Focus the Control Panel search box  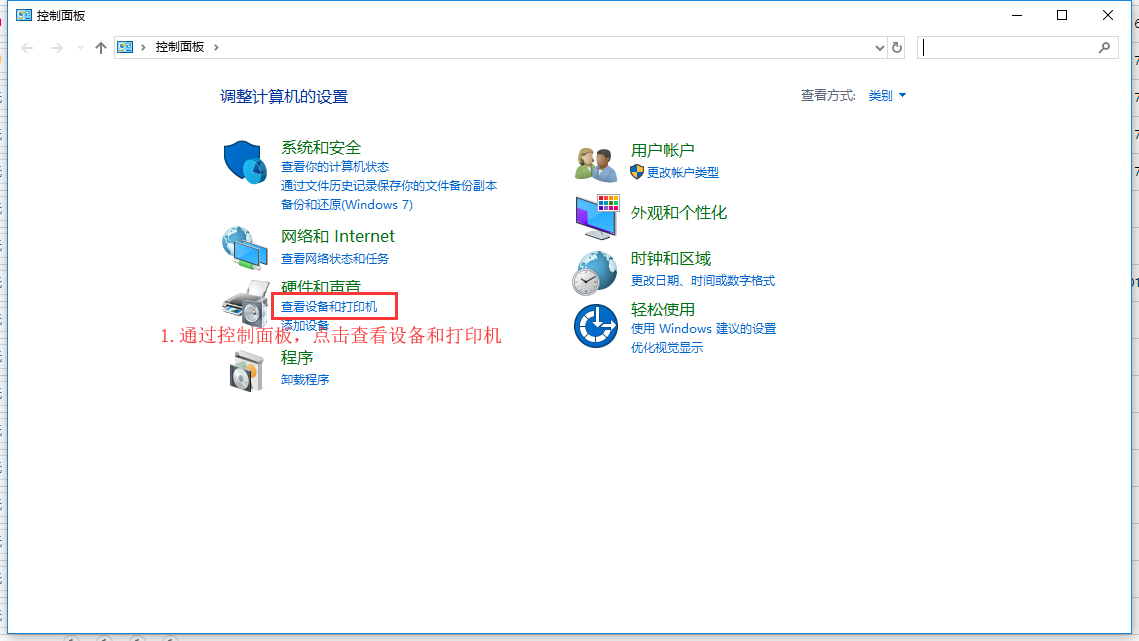pos(1017,48)
